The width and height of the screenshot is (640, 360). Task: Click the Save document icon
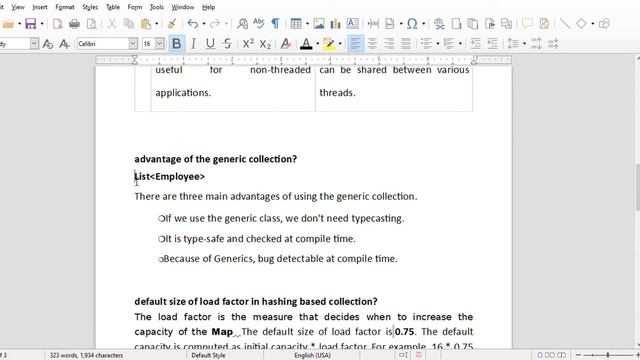[31, 24]
